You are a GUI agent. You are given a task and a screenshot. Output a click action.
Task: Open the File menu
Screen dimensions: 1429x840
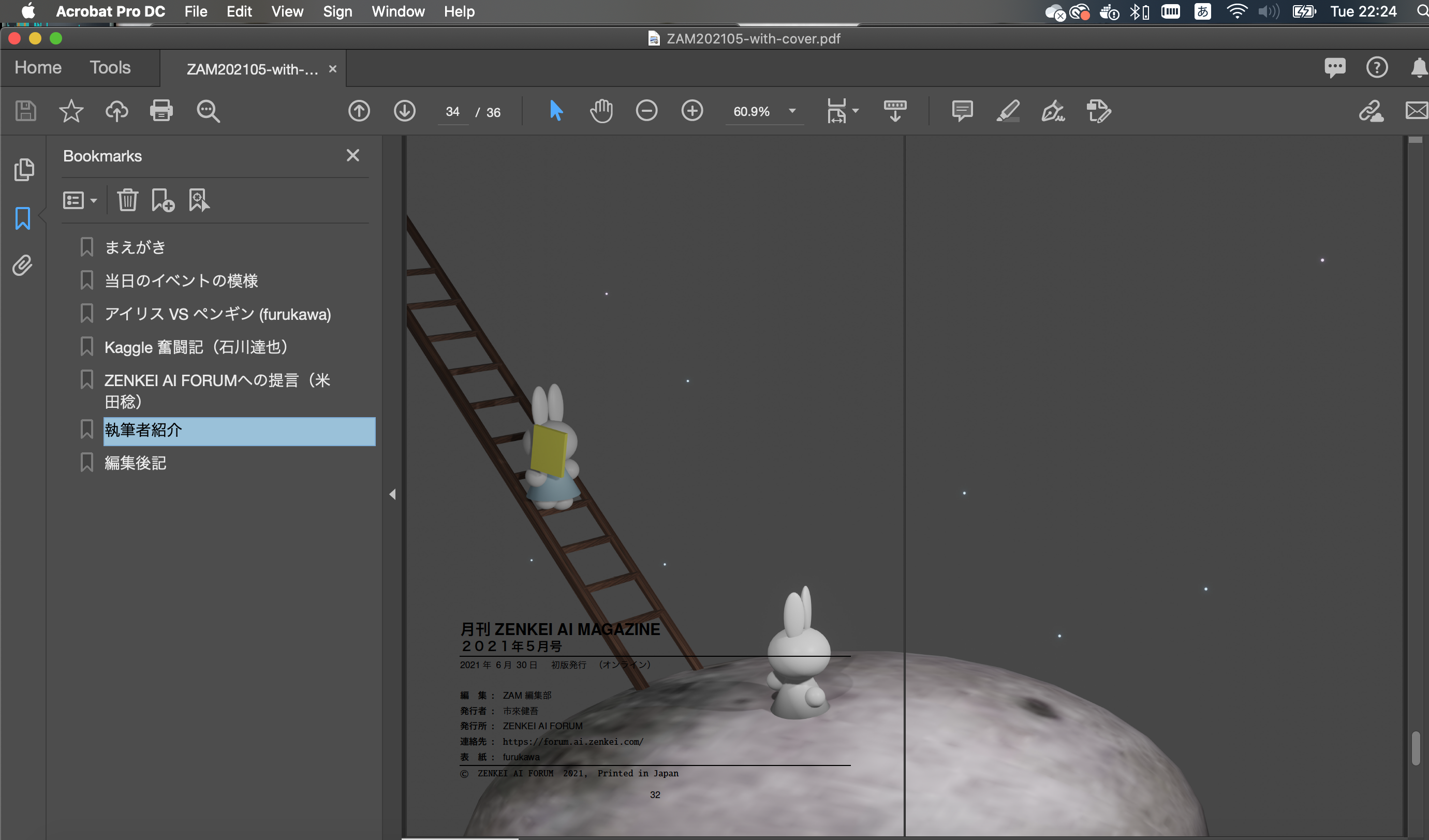pyautogui.click(x=196, y=11)
